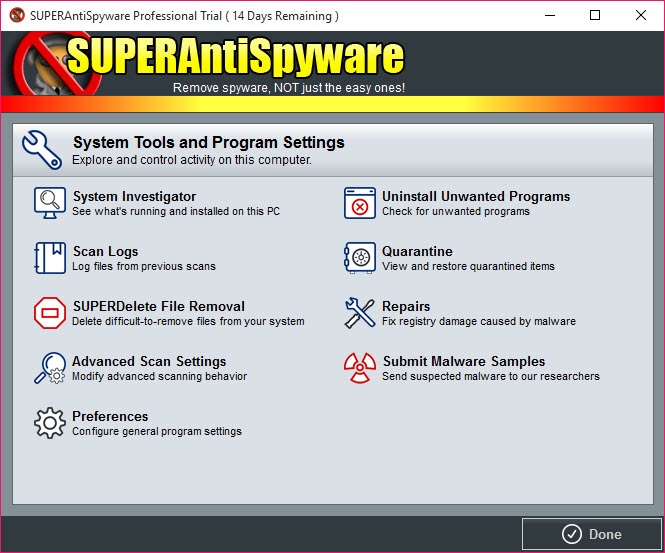Click the Scan Logs notebook icon
This screenshot has width=665, height=553.
coord(50,258)
